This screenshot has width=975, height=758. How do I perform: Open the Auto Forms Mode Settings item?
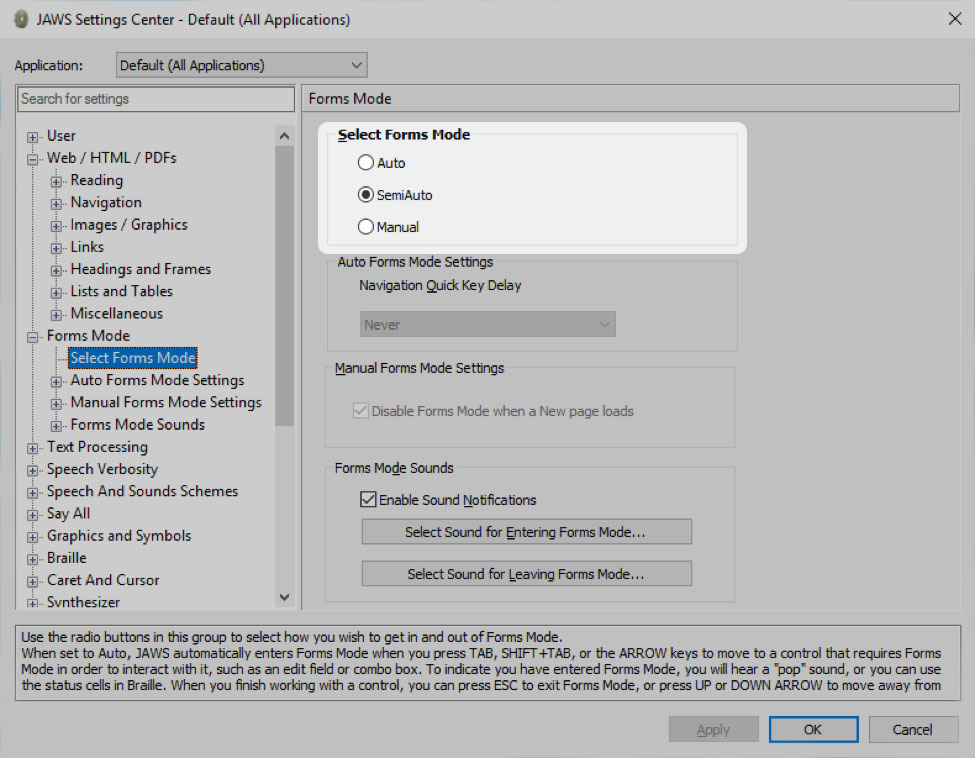click(x=157, y=380)
